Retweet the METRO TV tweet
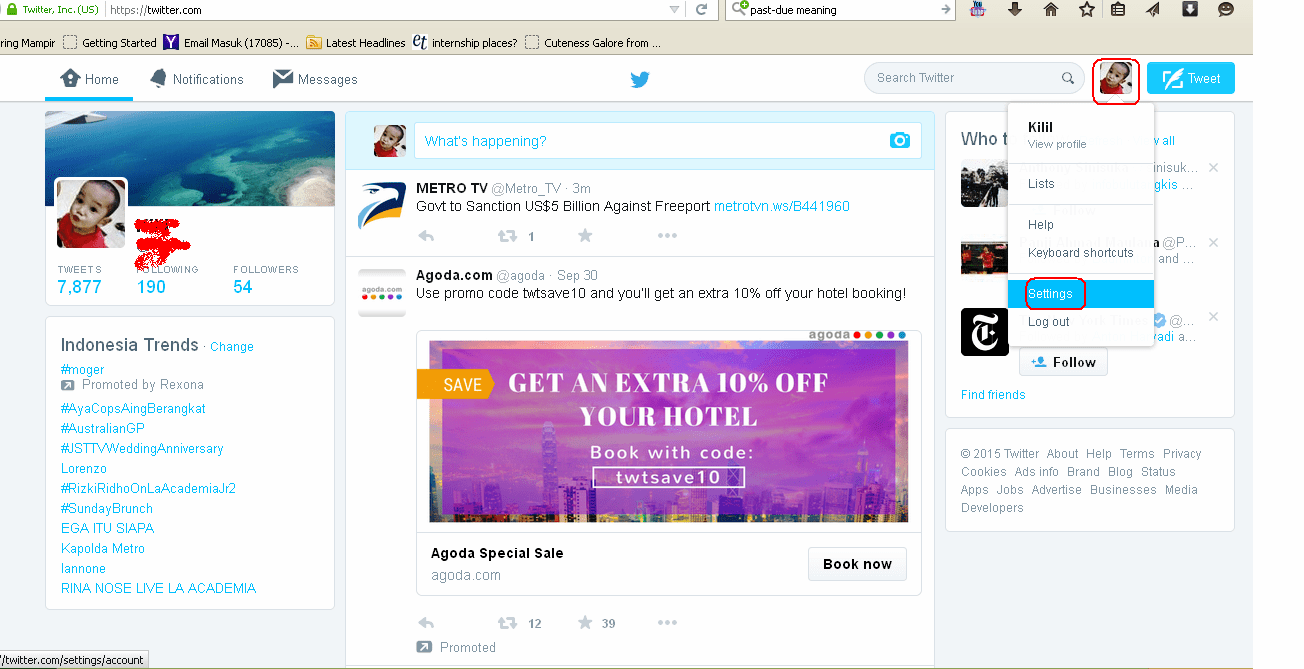This screenshot has height=669, width=1304. (507, 236)
